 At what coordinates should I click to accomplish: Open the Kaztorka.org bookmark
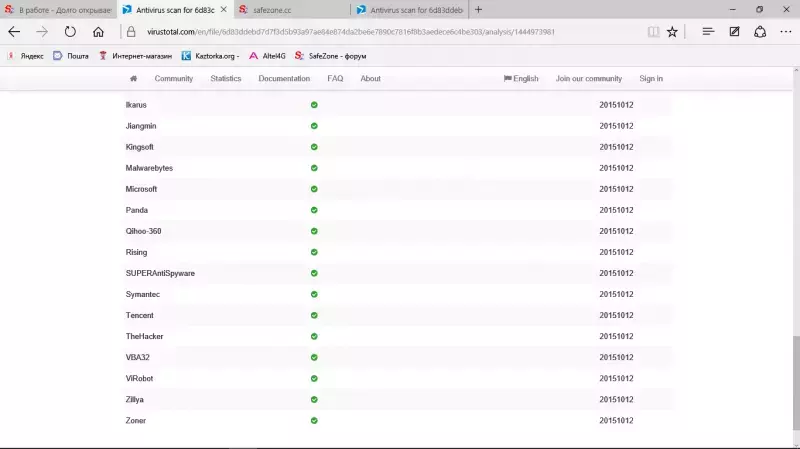[210, 56]
